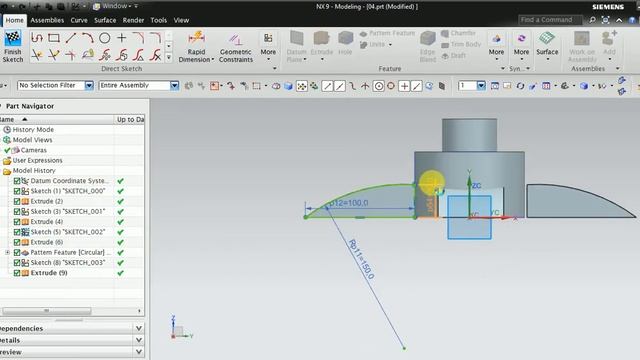640x360 pixels.
Task: Switch to the Home ribbon tab
Action: click(14, 20)
